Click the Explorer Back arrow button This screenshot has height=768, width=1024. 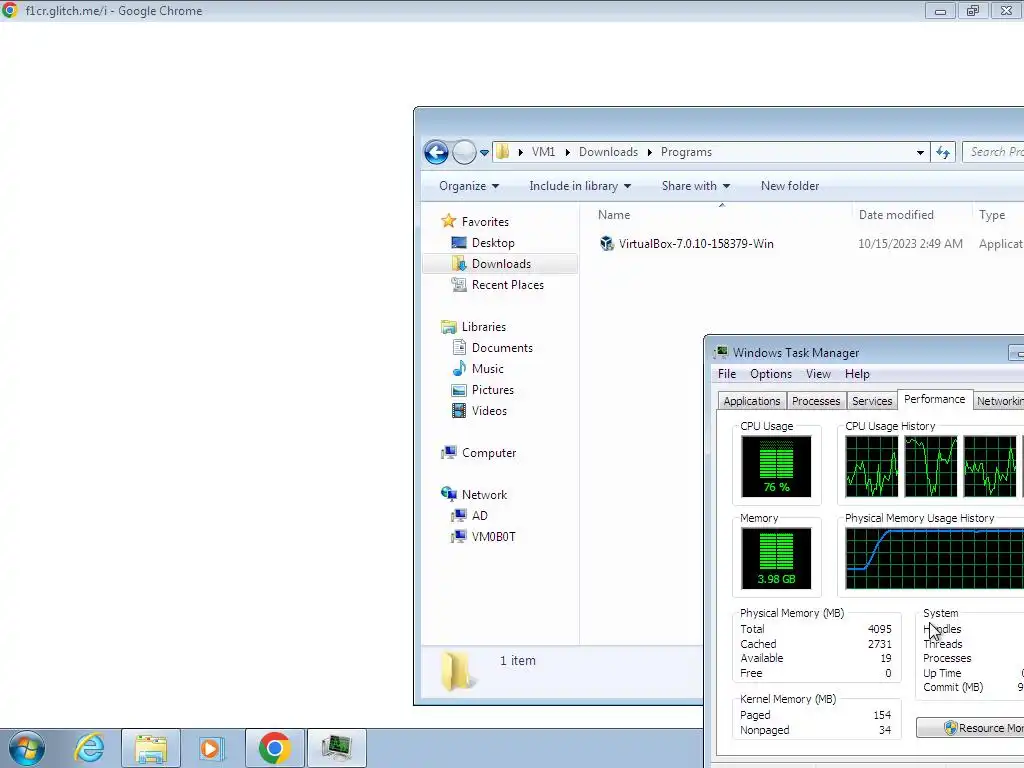pos(436,152)
